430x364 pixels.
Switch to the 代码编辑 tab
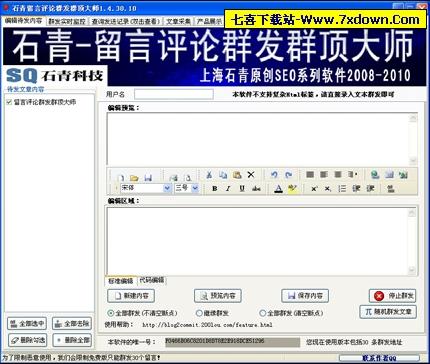tap(152, 280)
